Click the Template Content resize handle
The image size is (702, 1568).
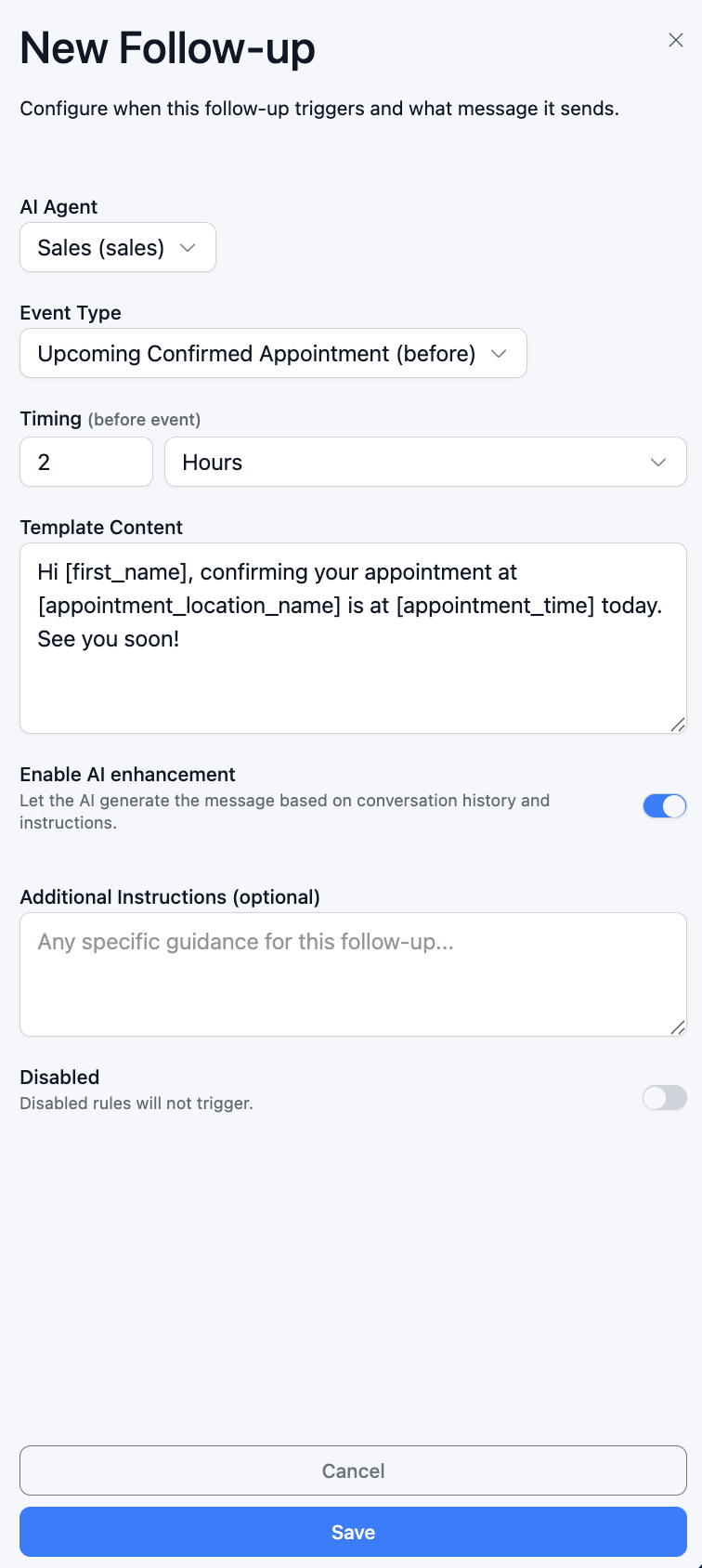tap(678, 725)
